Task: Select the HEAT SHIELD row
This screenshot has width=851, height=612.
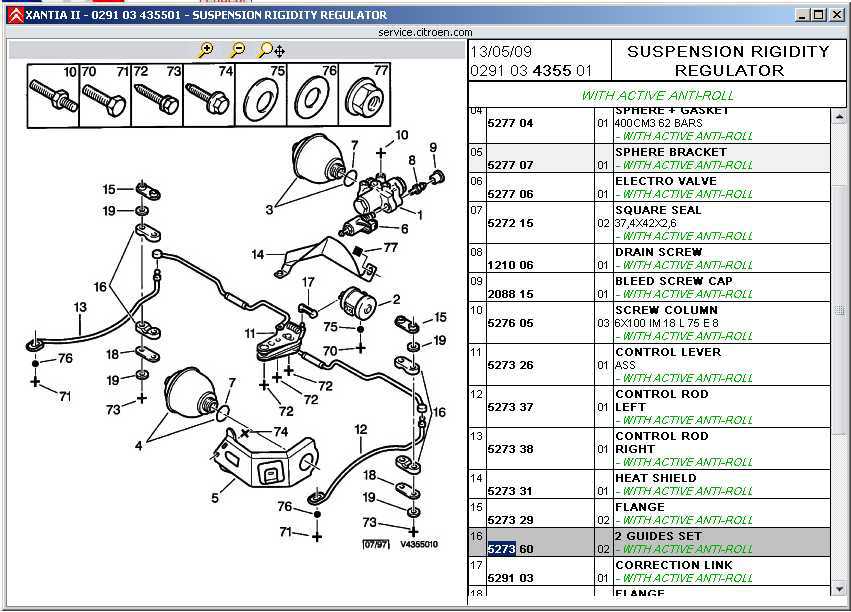Action: (x=650, y=484)
